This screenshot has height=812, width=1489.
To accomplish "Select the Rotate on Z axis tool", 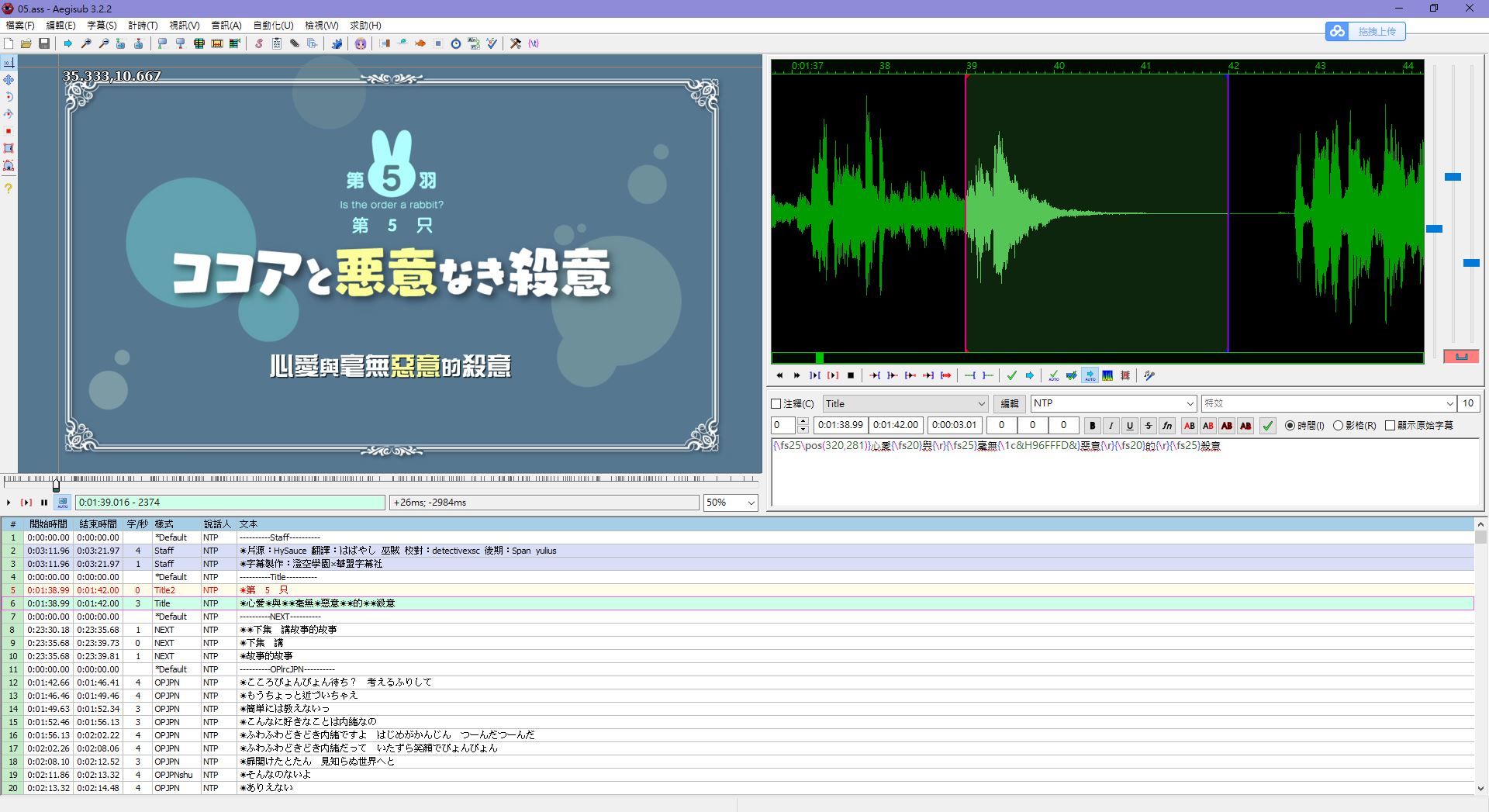I will (9, 97).
